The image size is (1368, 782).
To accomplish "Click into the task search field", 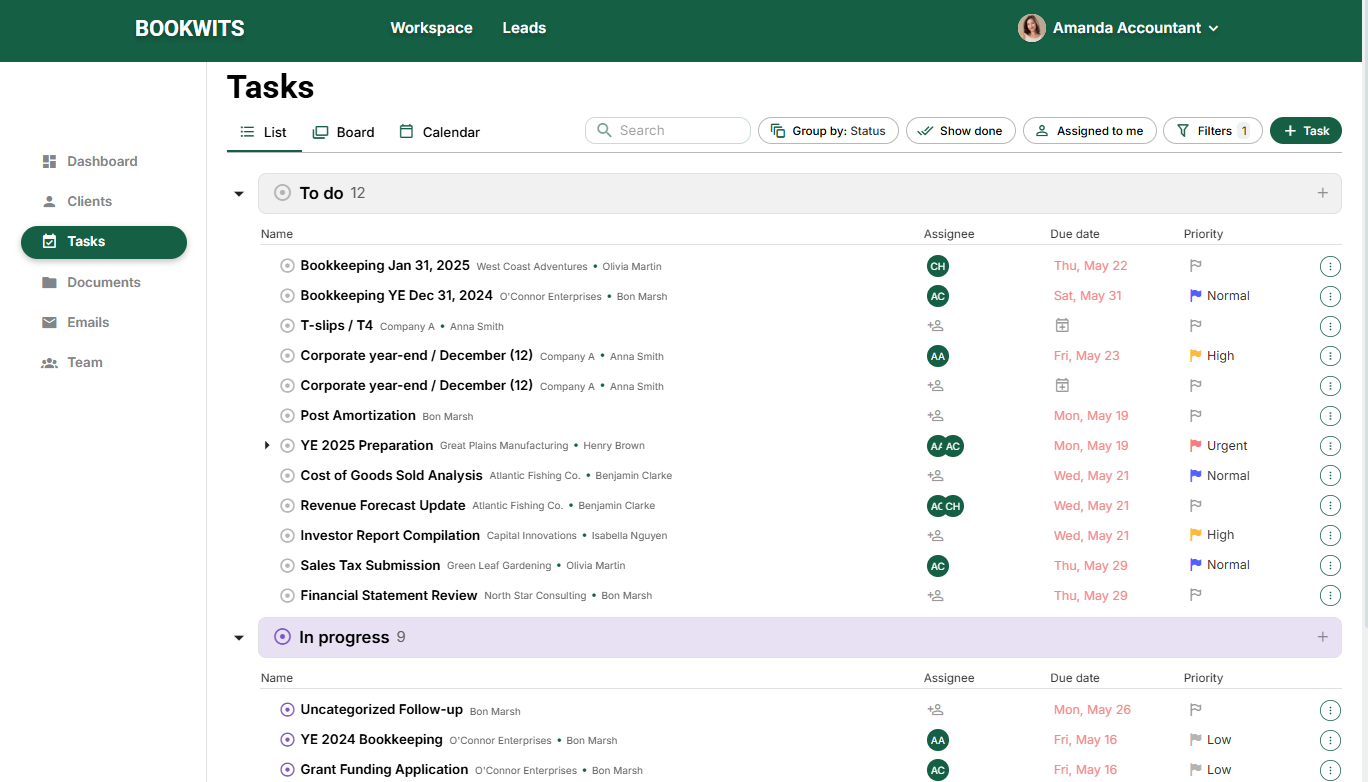I will [667, 130].
